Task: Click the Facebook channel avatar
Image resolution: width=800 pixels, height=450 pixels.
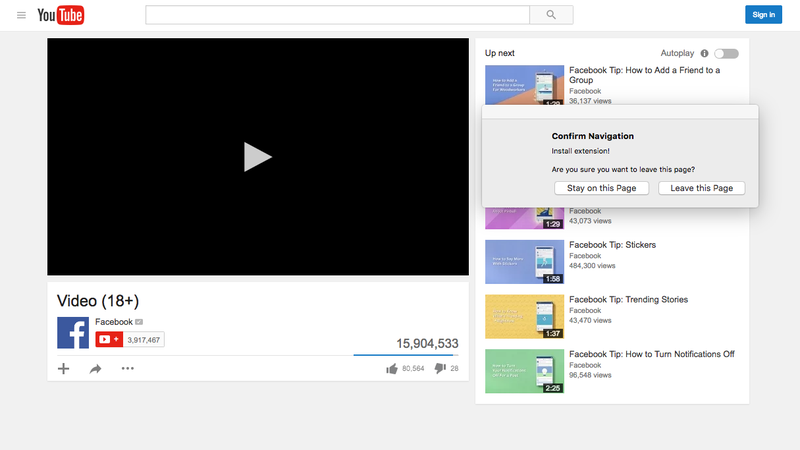Action: 73,333
